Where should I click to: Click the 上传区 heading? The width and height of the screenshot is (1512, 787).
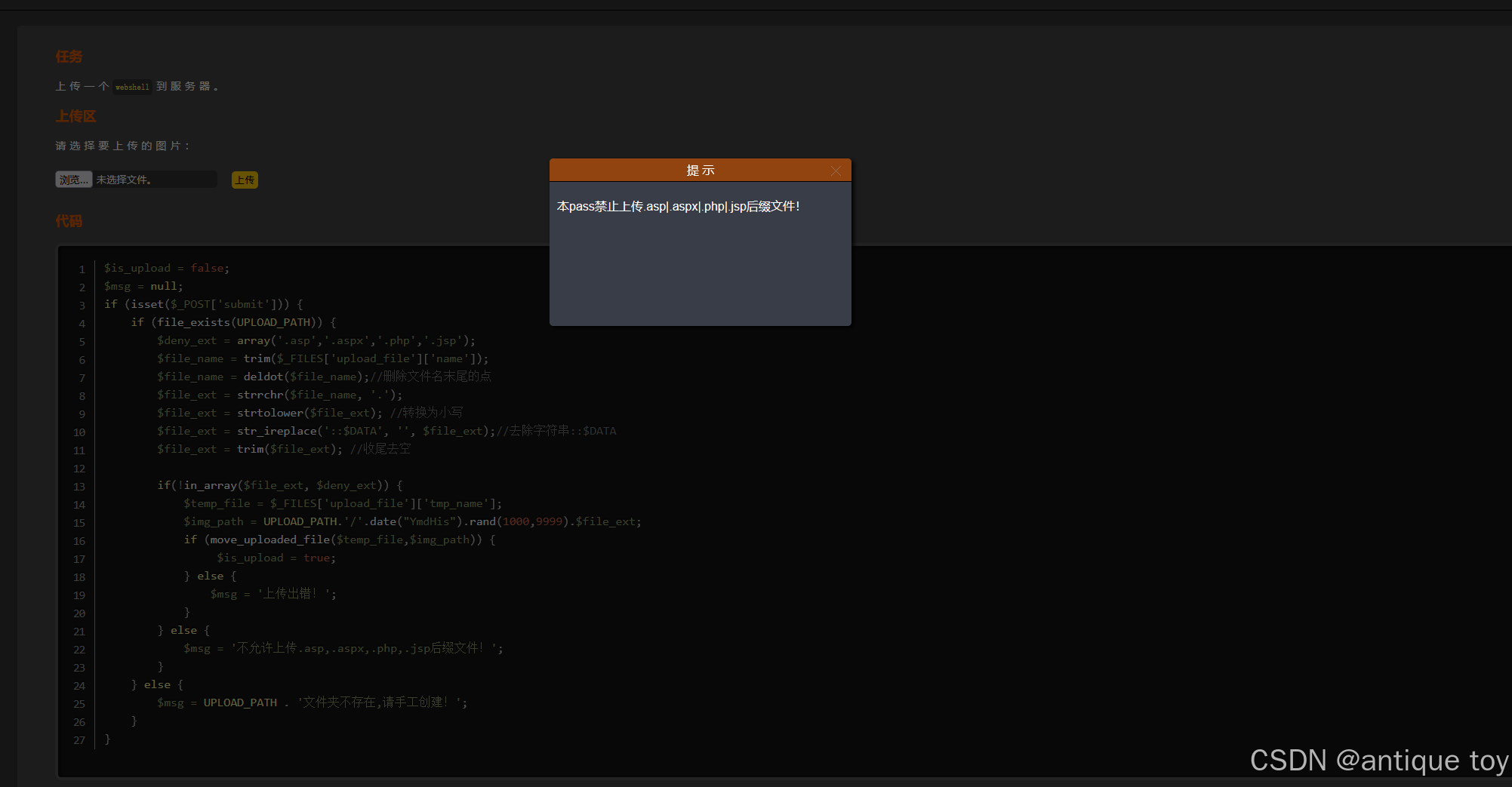tap(75, 116)
